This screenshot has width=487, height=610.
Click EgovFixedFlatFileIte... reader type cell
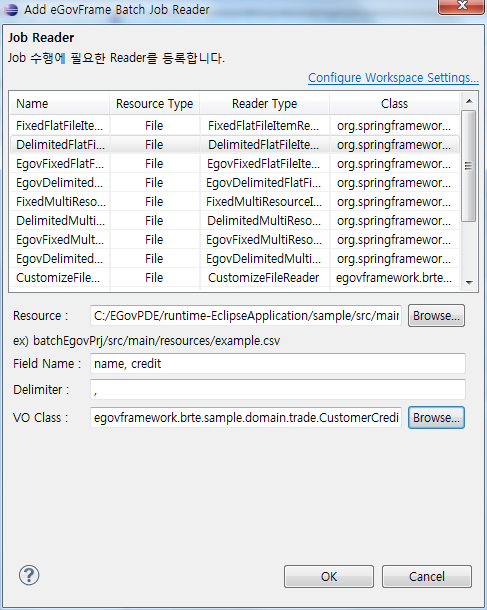coord(263,164)
